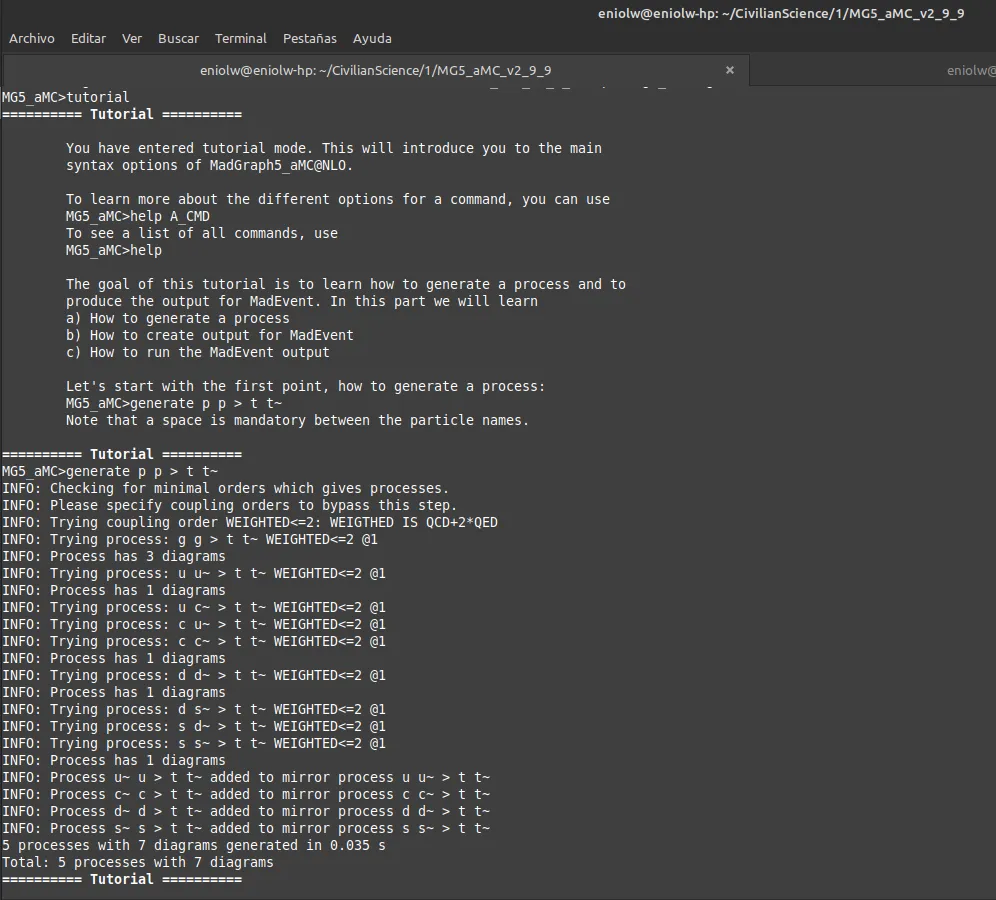Click 'The goal of this tutorial' line

(346, 285)
